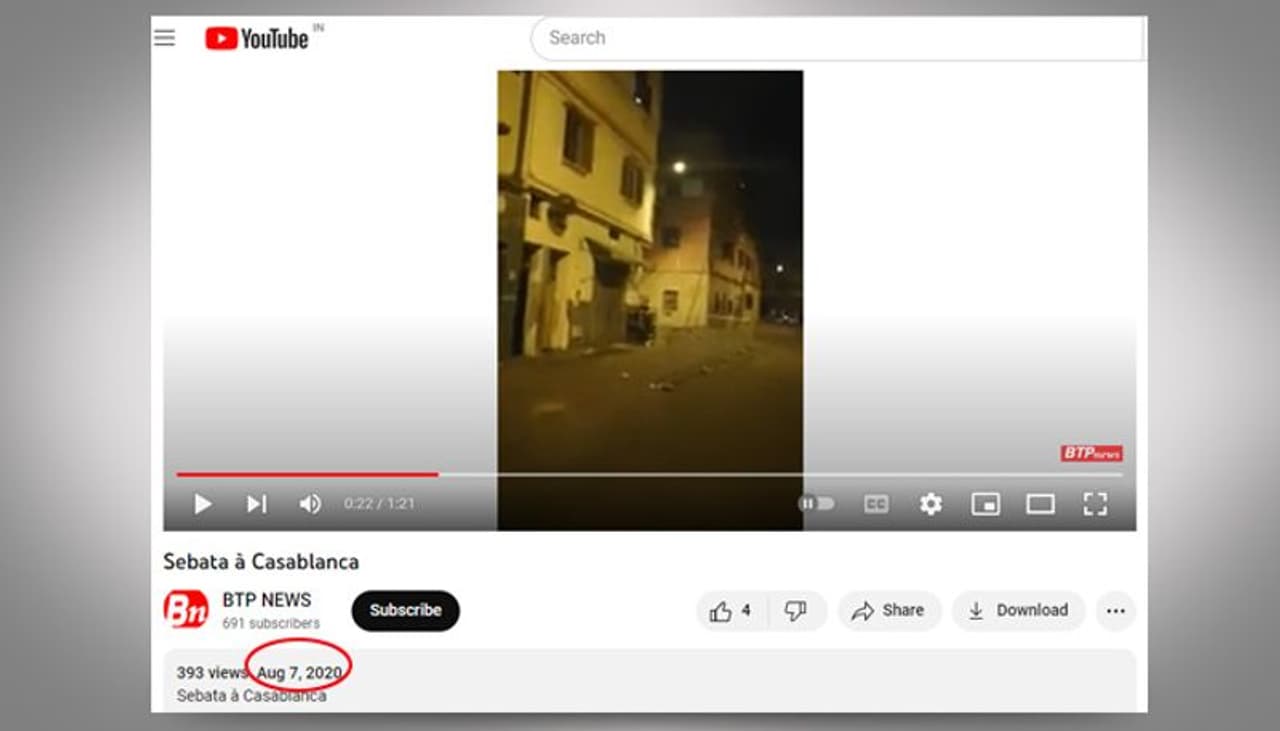The width and height of the screenshot is (1280, 731).
Task: Download the video
Action: [1018, 611]
